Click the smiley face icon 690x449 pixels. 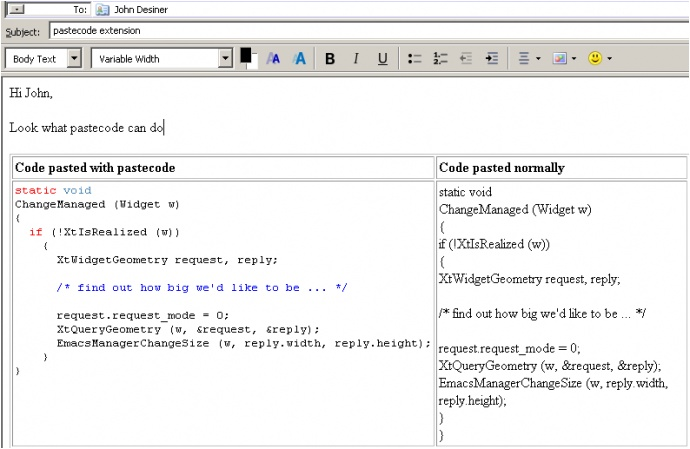(595, 58)
